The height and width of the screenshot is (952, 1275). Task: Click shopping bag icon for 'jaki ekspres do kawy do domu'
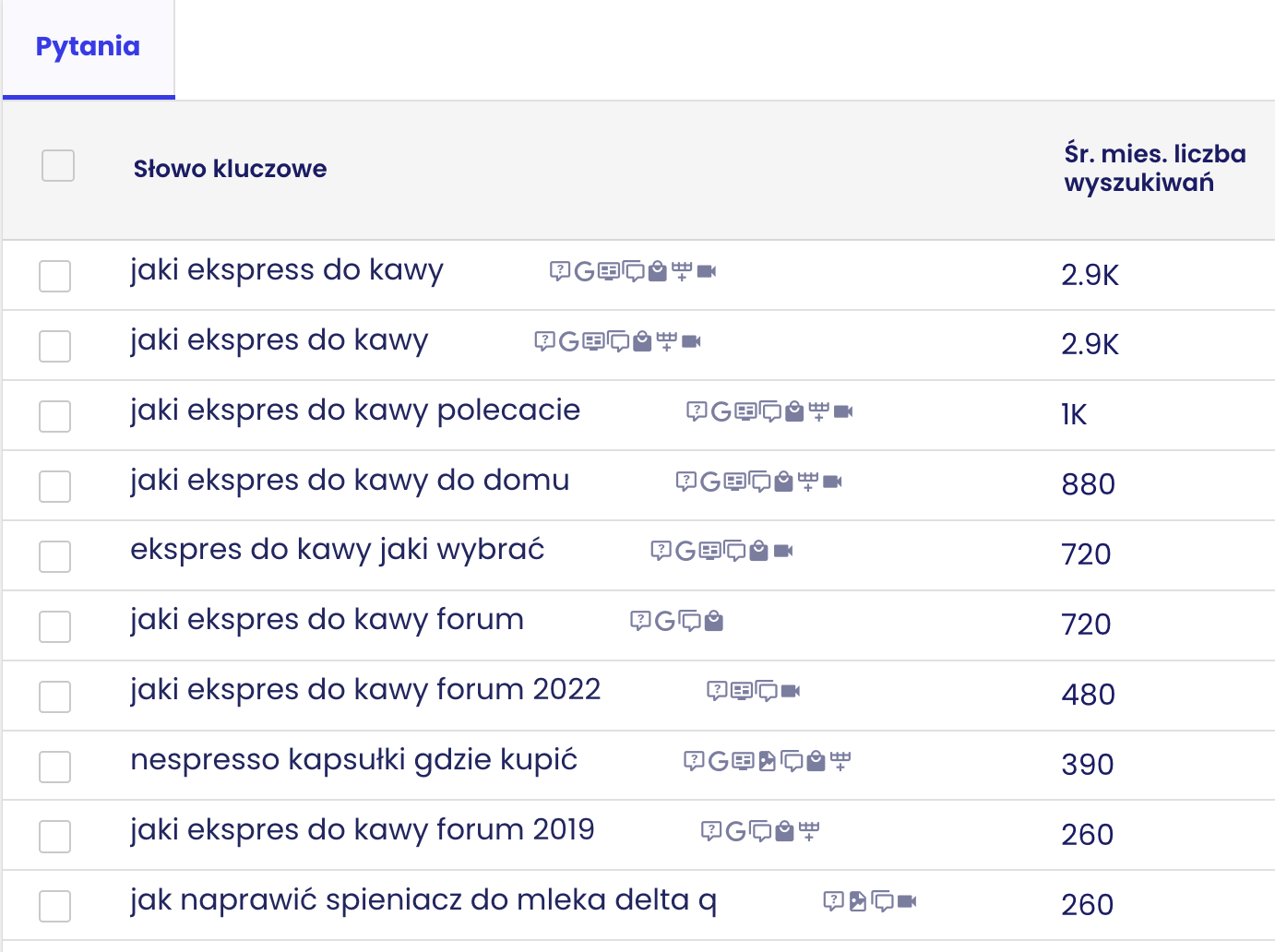coord(783,482)
